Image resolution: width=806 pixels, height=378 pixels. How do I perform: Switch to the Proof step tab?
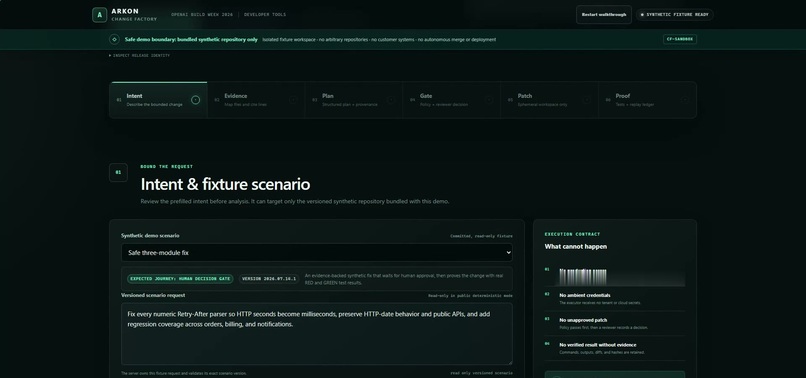647,100
